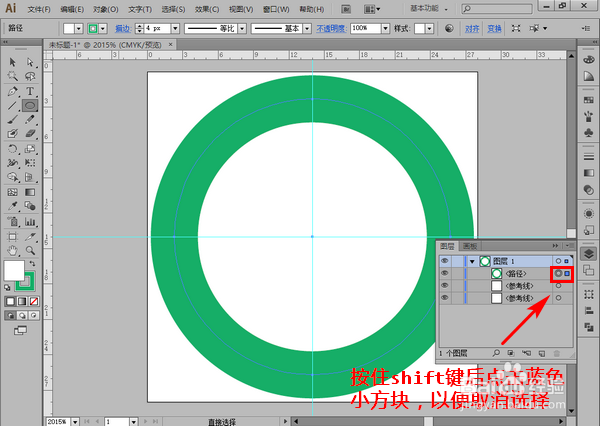Open stroke color dropdown in control bar
Screen dimensions: 600x426
click(103, 28)
